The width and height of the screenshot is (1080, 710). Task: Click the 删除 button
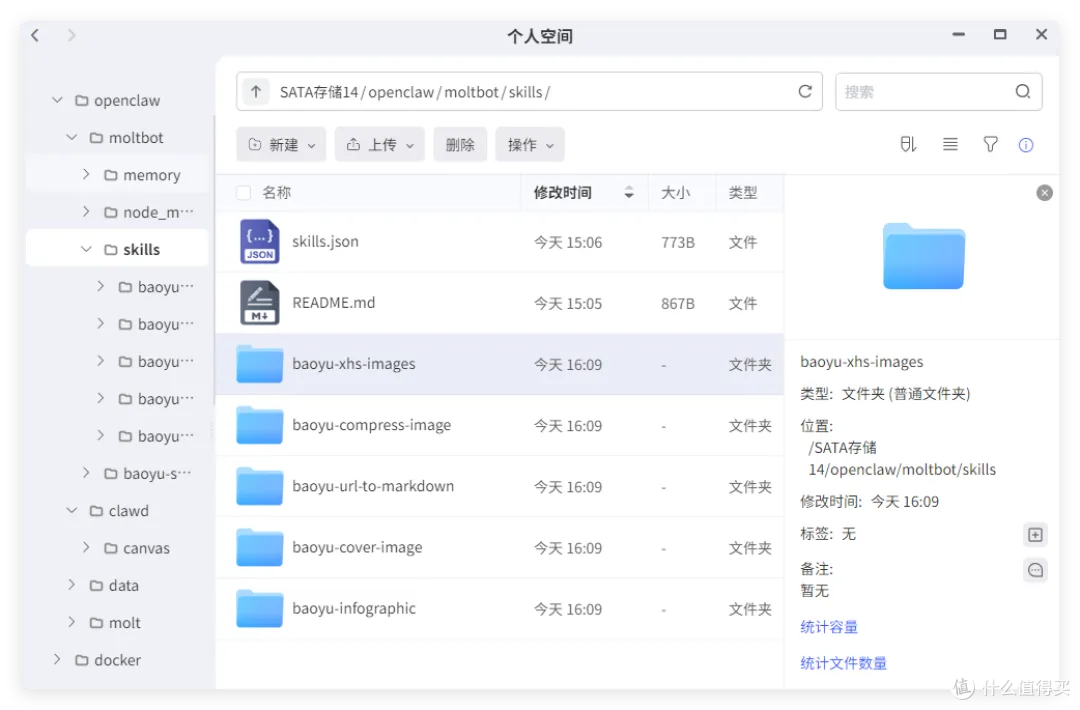(460, 145)
